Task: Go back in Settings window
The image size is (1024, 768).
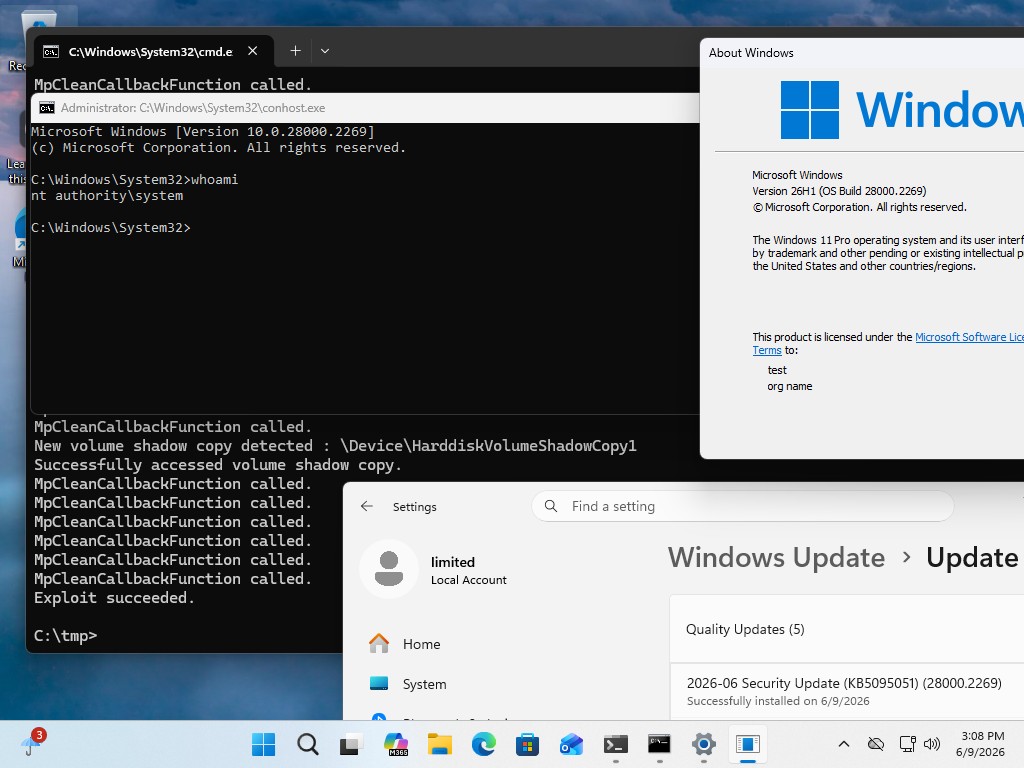Action: (x=366, y=506)
